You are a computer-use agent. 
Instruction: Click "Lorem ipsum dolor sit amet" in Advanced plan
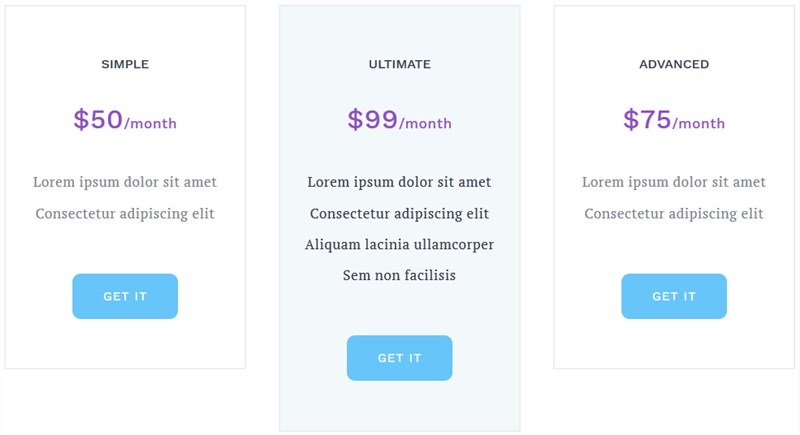click(674, 182)
